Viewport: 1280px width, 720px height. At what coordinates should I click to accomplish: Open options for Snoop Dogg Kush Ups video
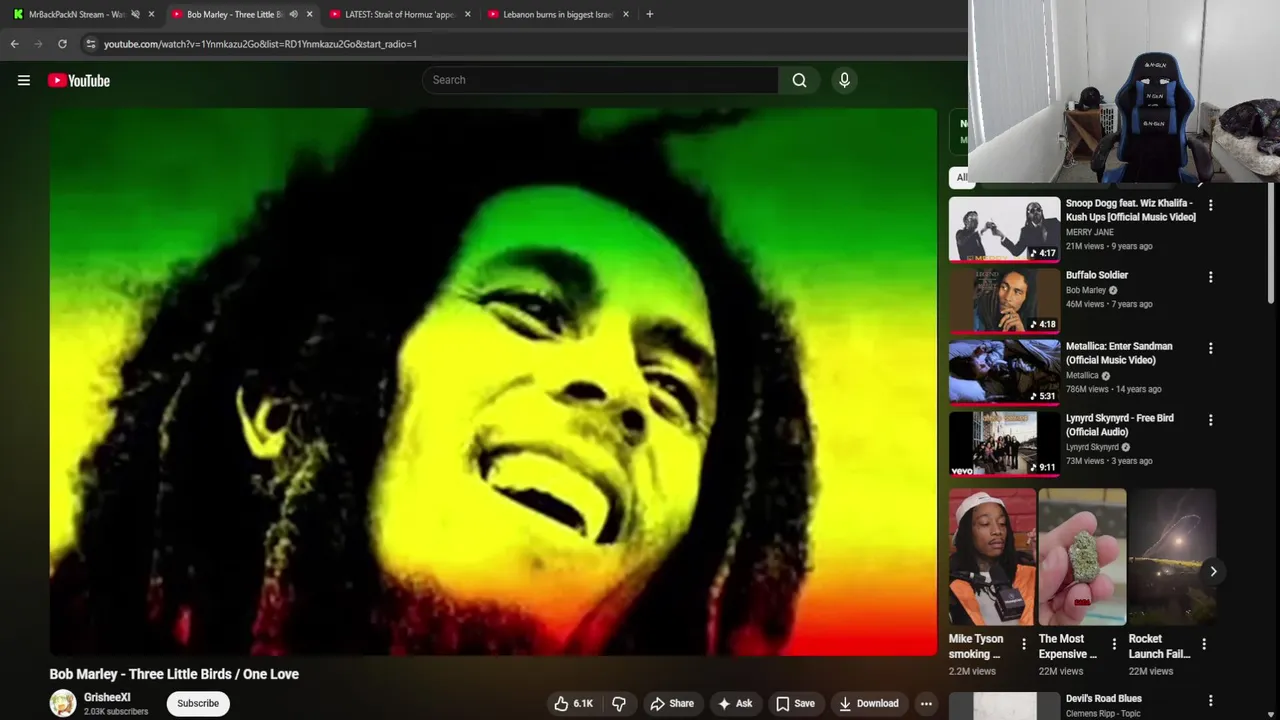(x=1210, y=205)
